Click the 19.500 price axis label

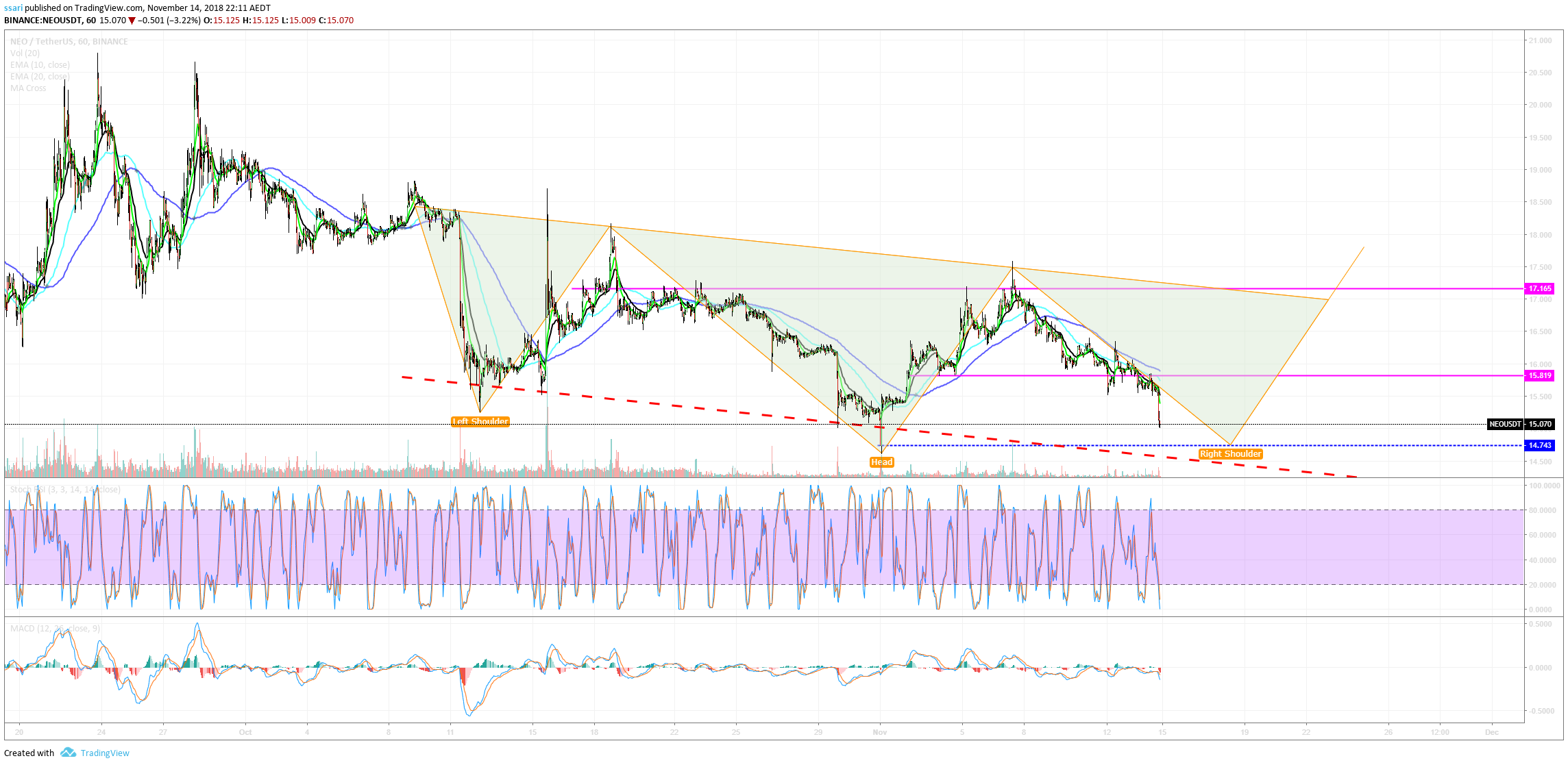[1540, 138]
